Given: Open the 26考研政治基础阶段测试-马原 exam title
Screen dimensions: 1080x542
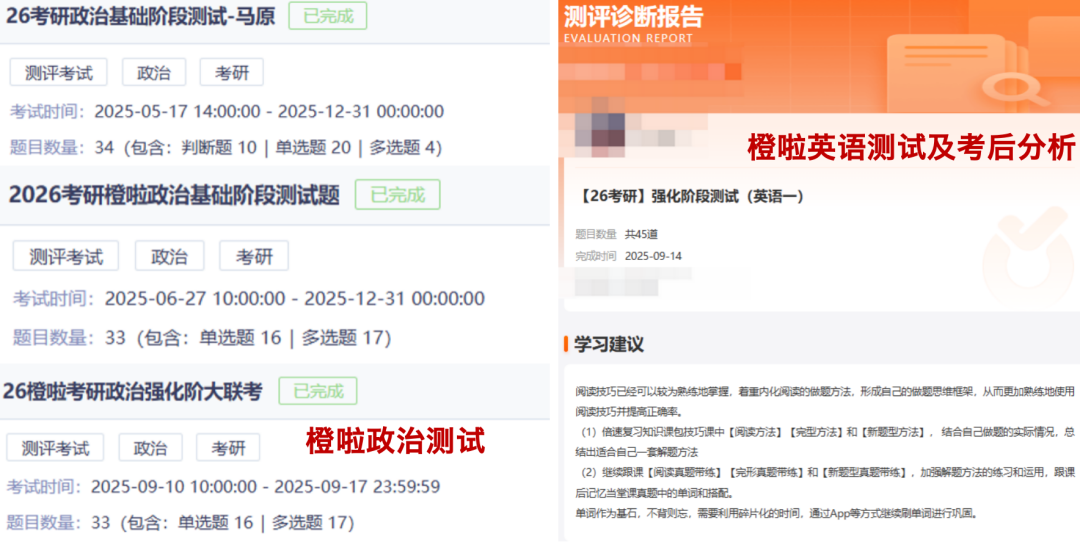Looking at the screenshot, I should click(x=141, y=17).
